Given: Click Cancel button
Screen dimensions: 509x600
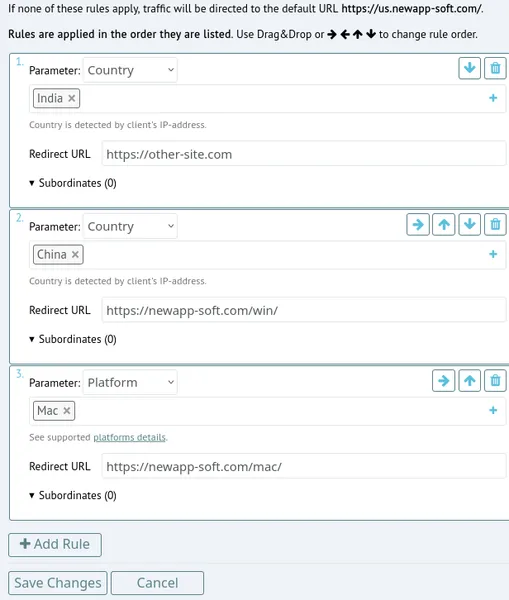Looking at the screenshot, I should (157, 583).
